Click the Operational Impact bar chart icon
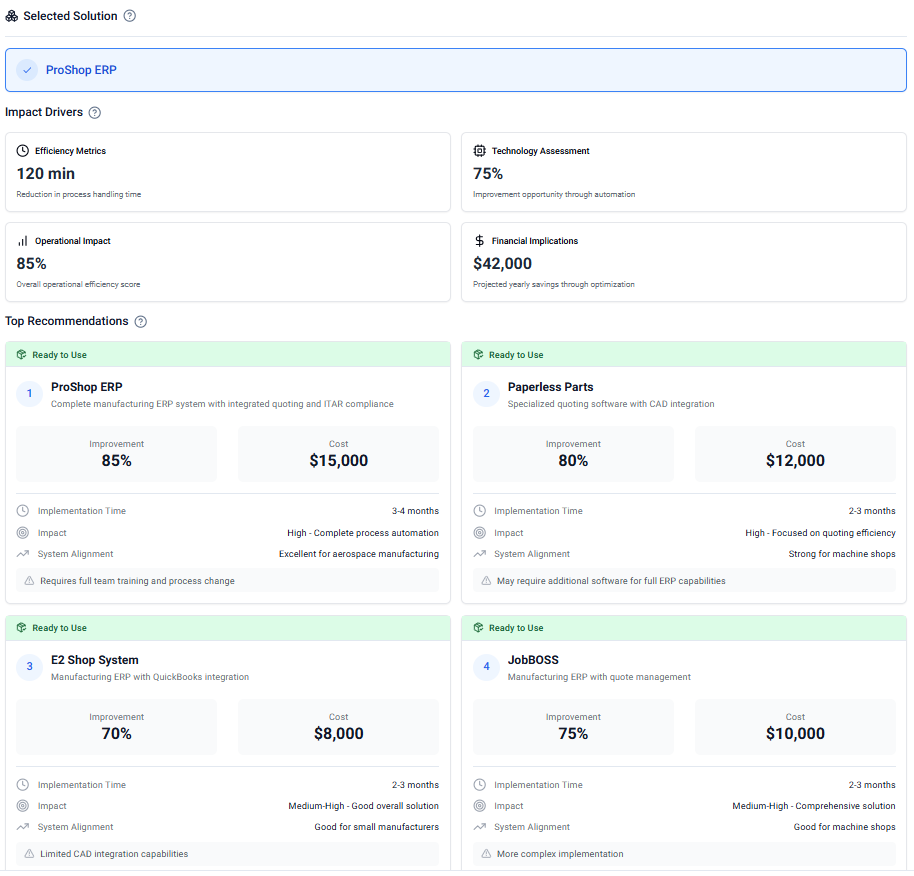The width and height of the screenshot is (914, 876). coord(22,241)
